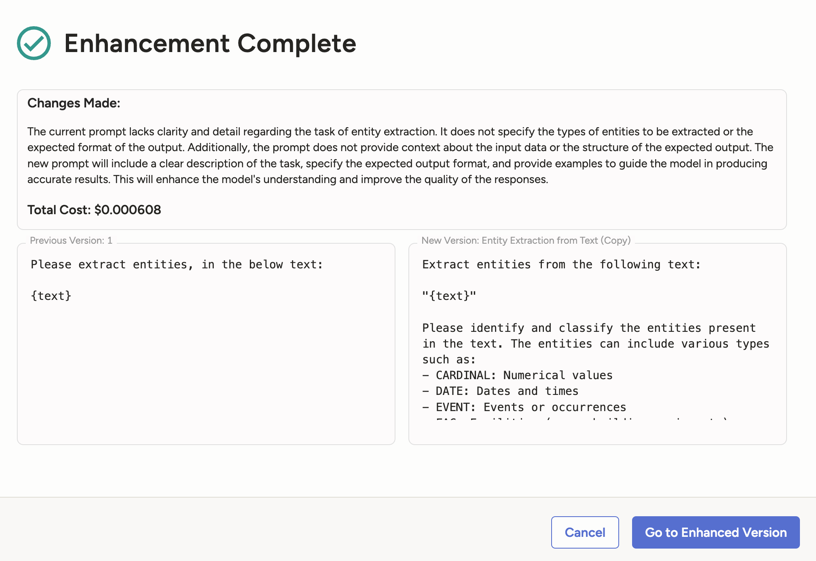Click the "Please identify and classify" line
Viewport: 816px width, 561px height.
click(x=588, y=328)
